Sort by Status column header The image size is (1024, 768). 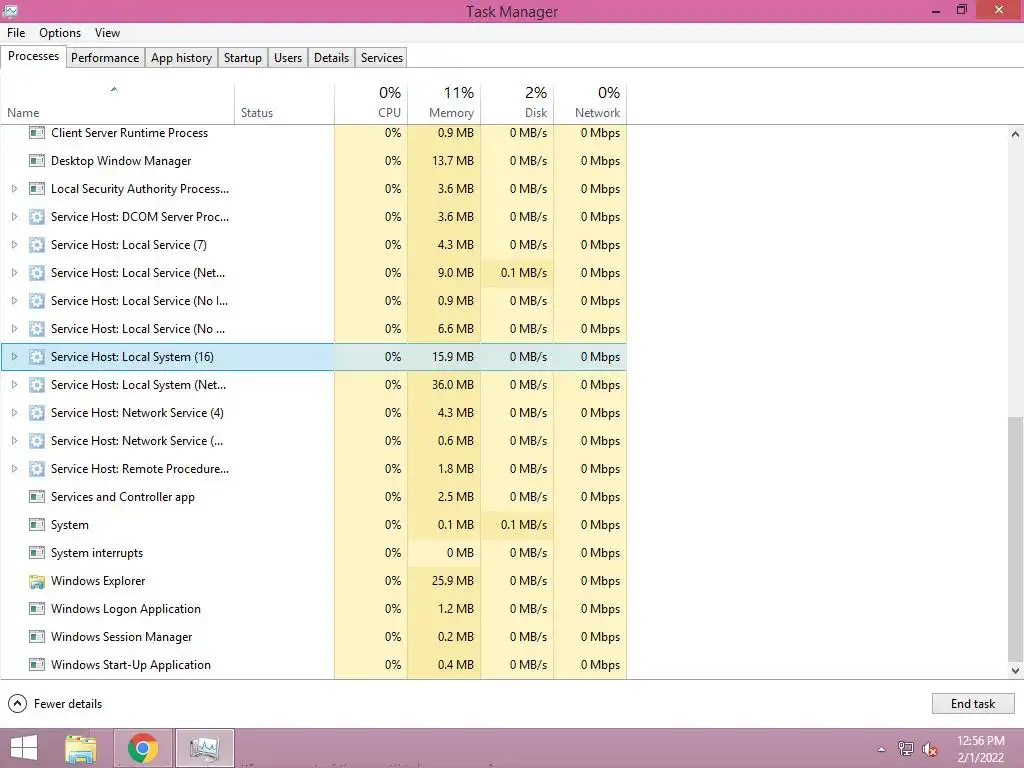click(x=284, y=104)
